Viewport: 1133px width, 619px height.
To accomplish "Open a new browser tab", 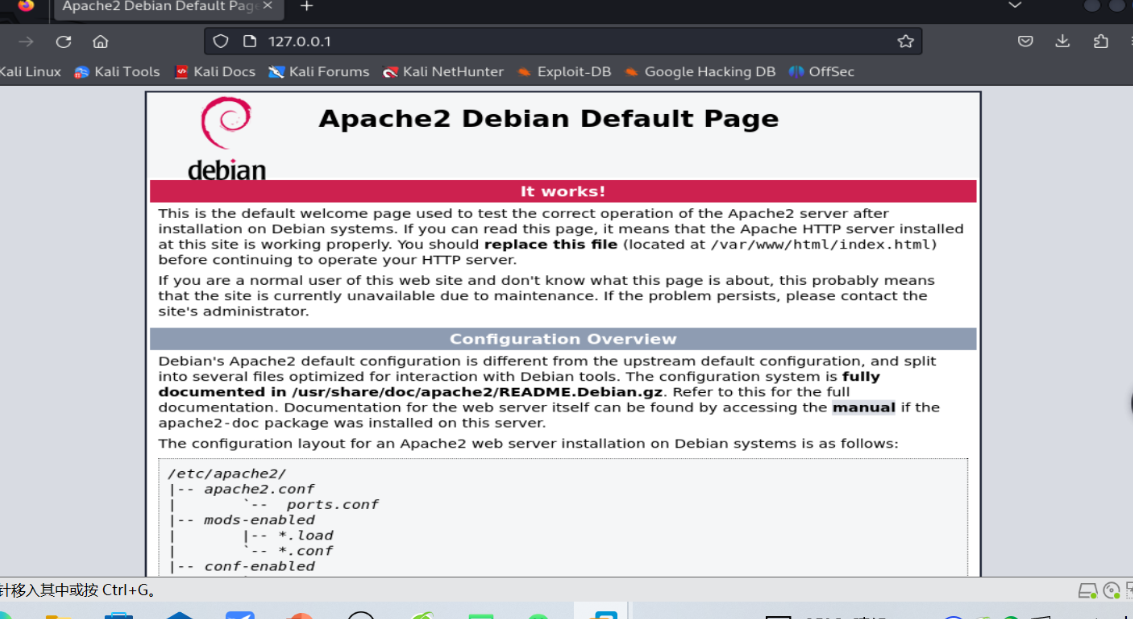I will pos(307,6).
